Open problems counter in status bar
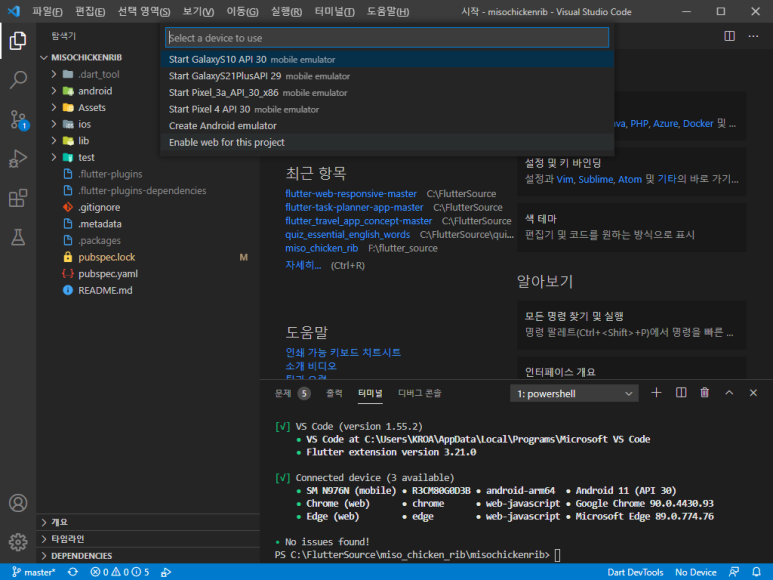 tap(120, 572)
